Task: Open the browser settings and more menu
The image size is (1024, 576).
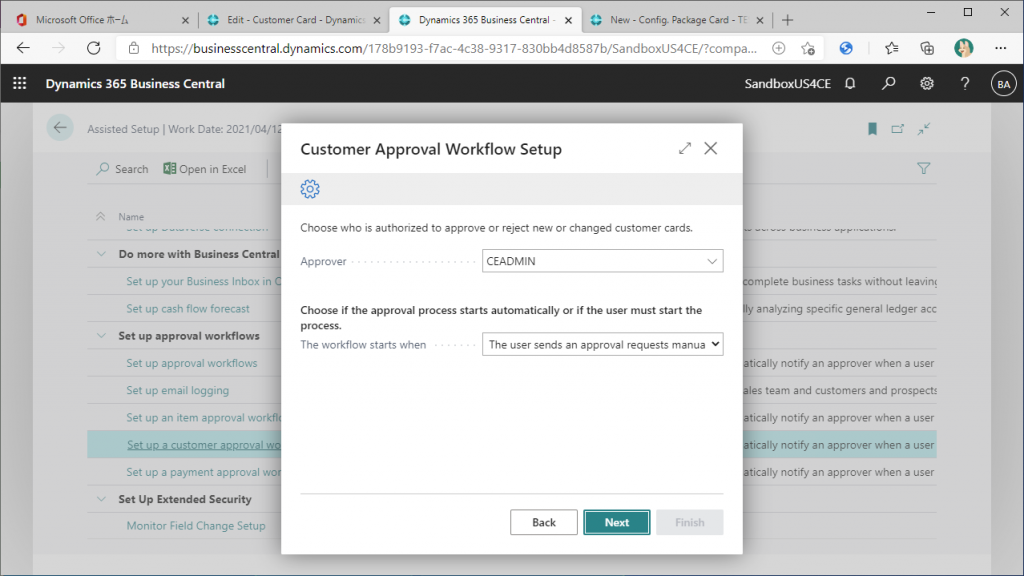Action: (x=1000, y=48)
